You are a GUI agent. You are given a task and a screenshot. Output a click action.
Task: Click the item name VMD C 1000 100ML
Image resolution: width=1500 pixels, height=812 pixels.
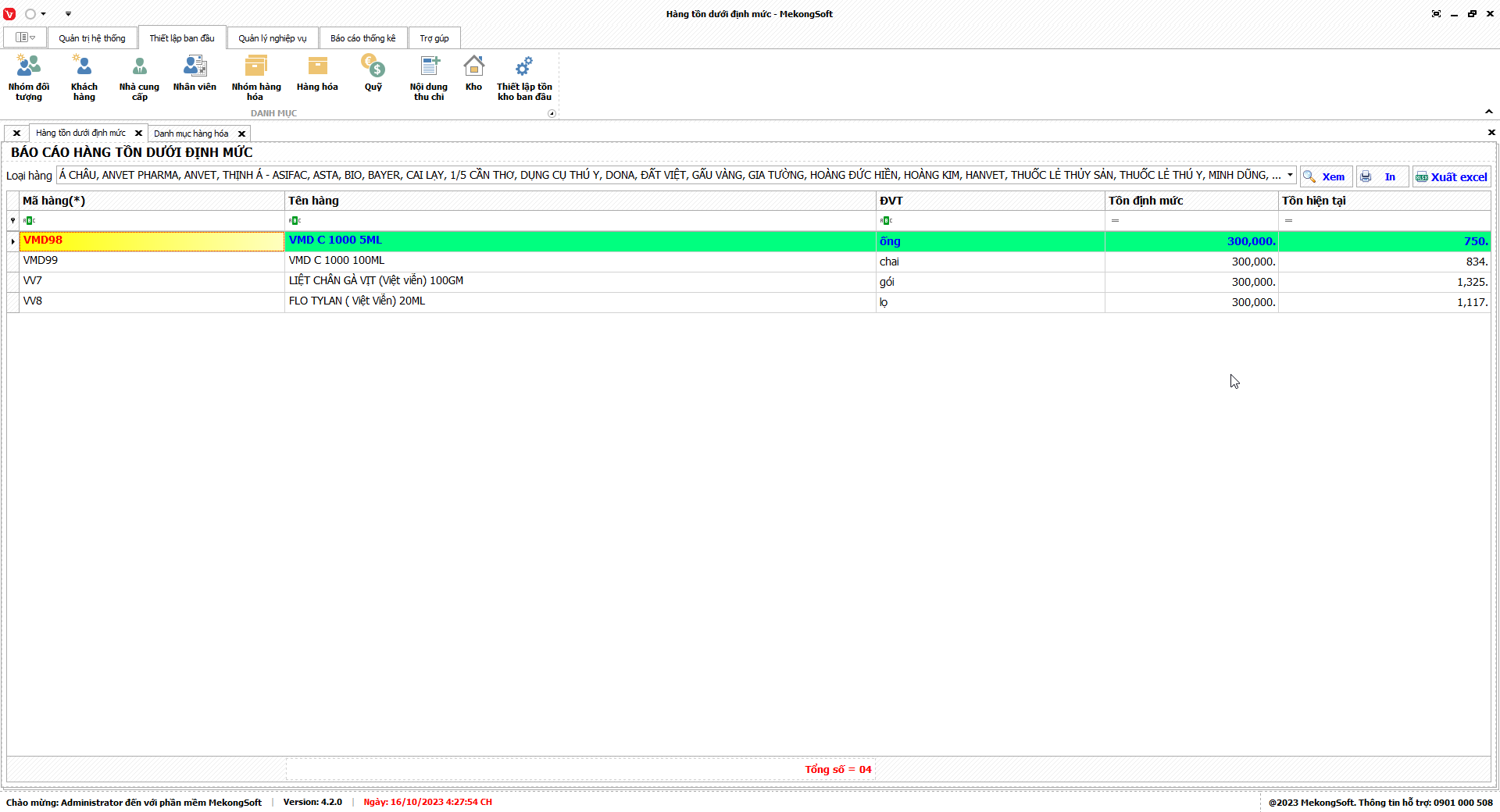(337, 261)
